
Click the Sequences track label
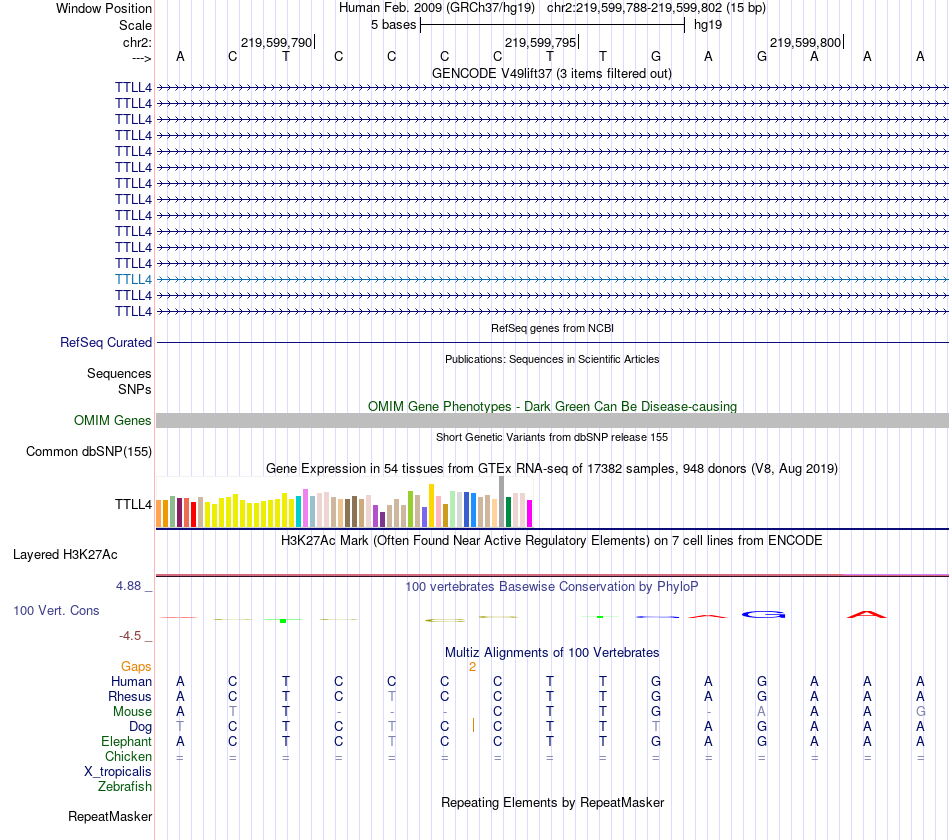(119, 373)
